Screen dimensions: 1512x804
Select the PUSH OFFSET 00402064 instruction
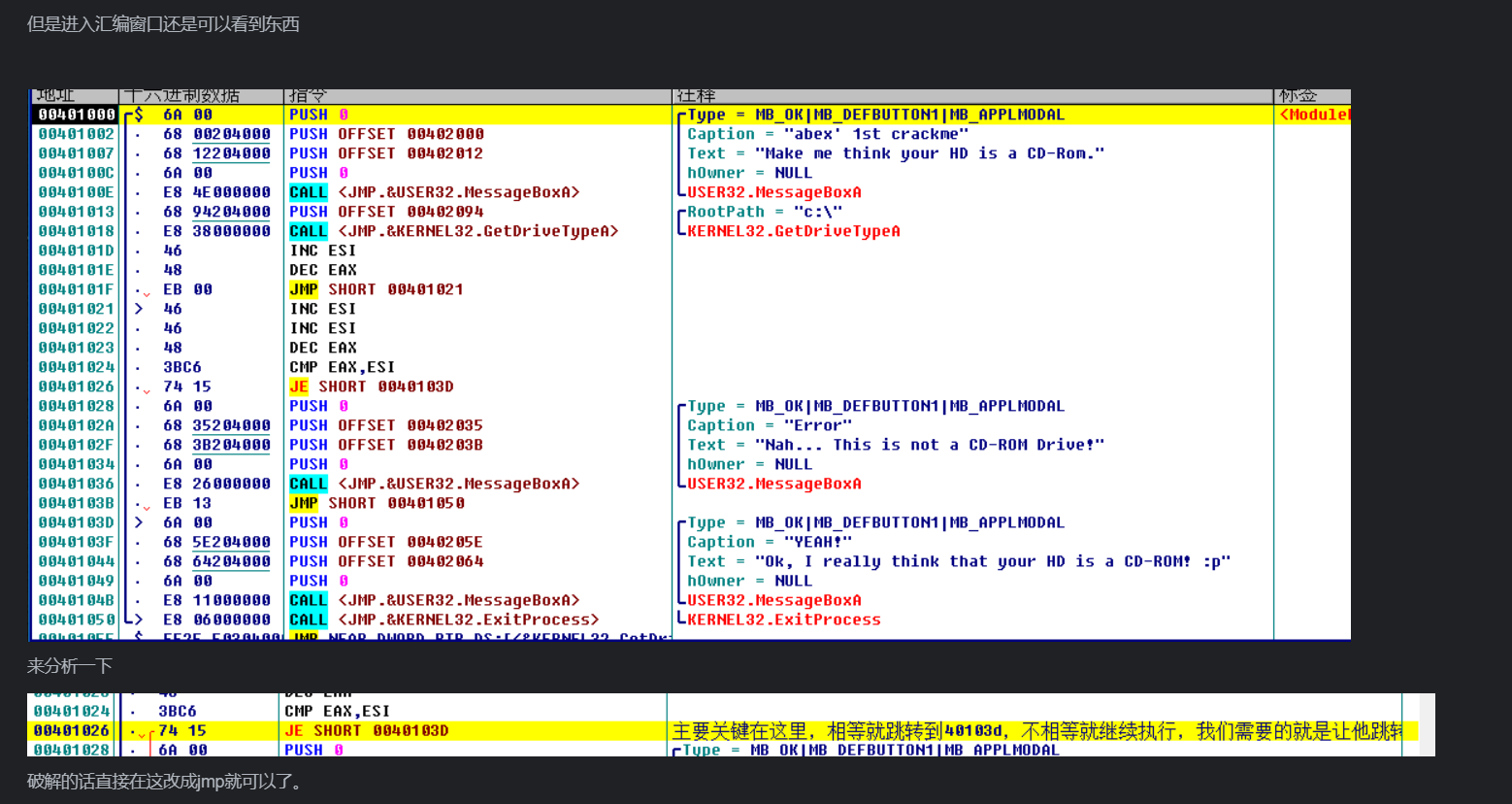coord(386,561)
